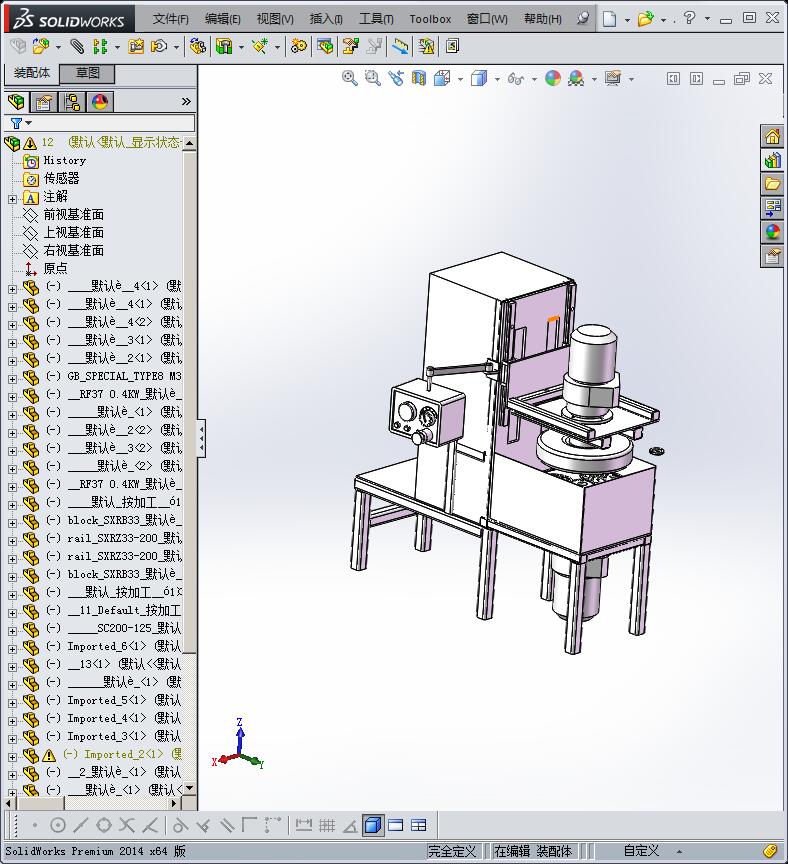The height and width of the screenshot is (864, 788).
Task: Click the Mate paperclip icon
Action: (77, 46)
